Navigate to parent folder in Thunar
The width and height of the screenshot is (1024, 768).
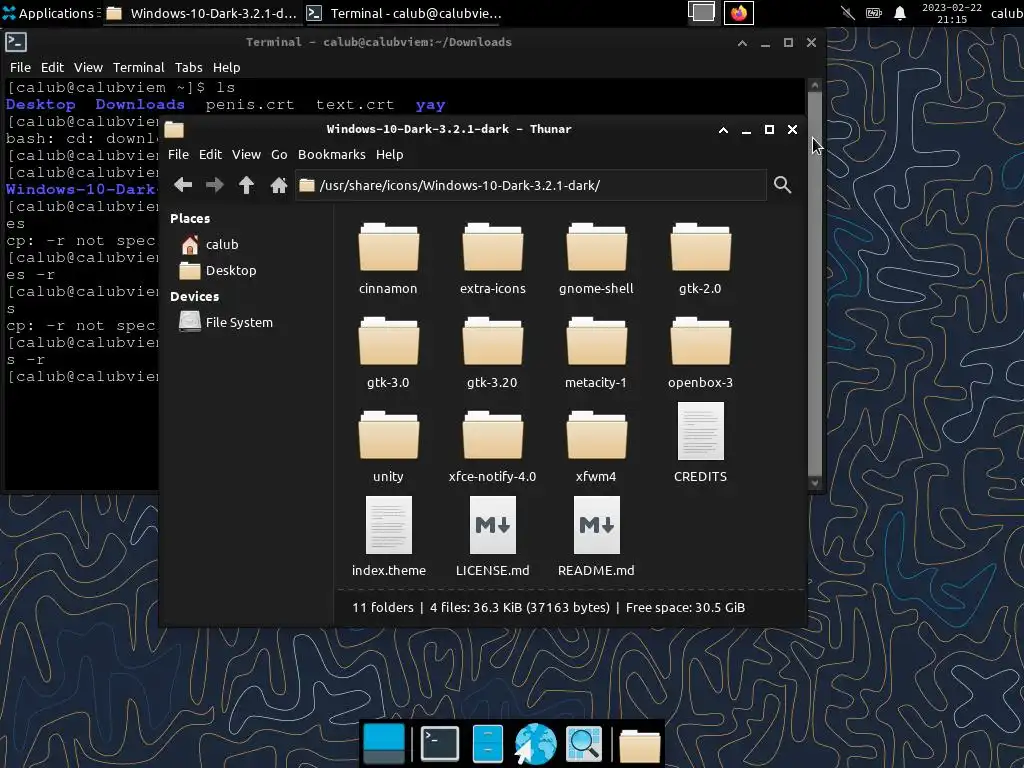[x=246, y=185]
